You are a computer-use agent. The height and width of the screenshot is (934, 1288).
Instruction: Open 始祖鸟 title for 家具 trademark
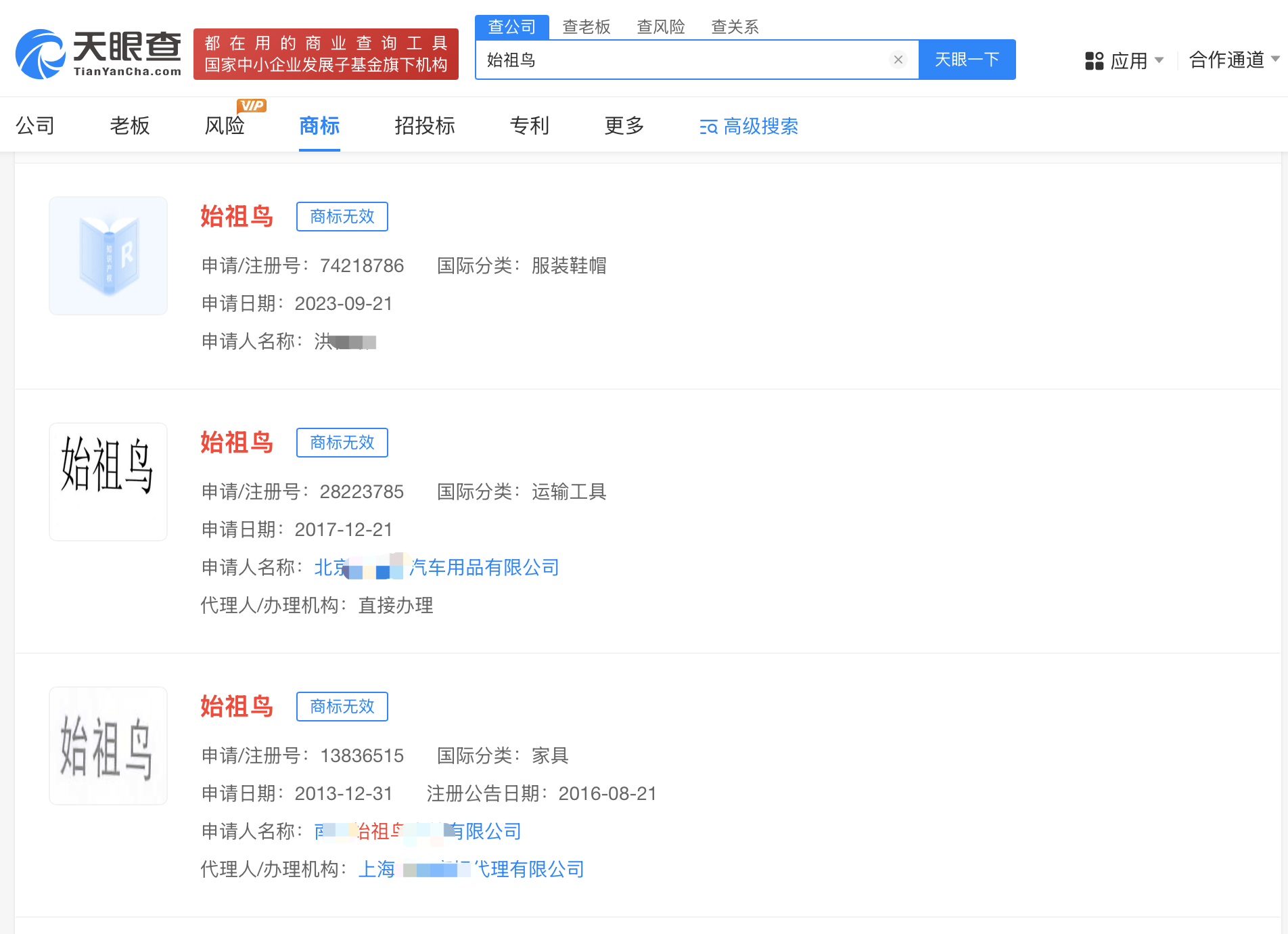(237, 707)
